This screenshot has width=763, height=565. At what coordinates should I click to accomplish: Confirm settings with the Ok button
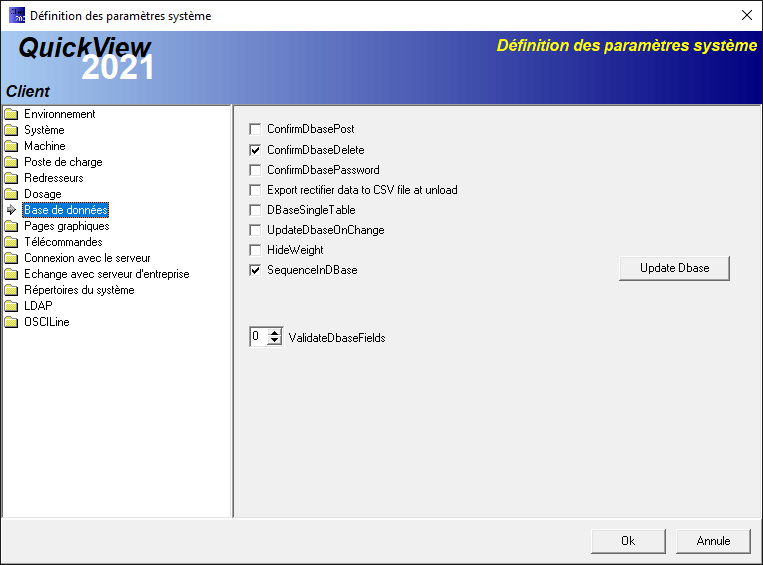[x=628, y=541]
